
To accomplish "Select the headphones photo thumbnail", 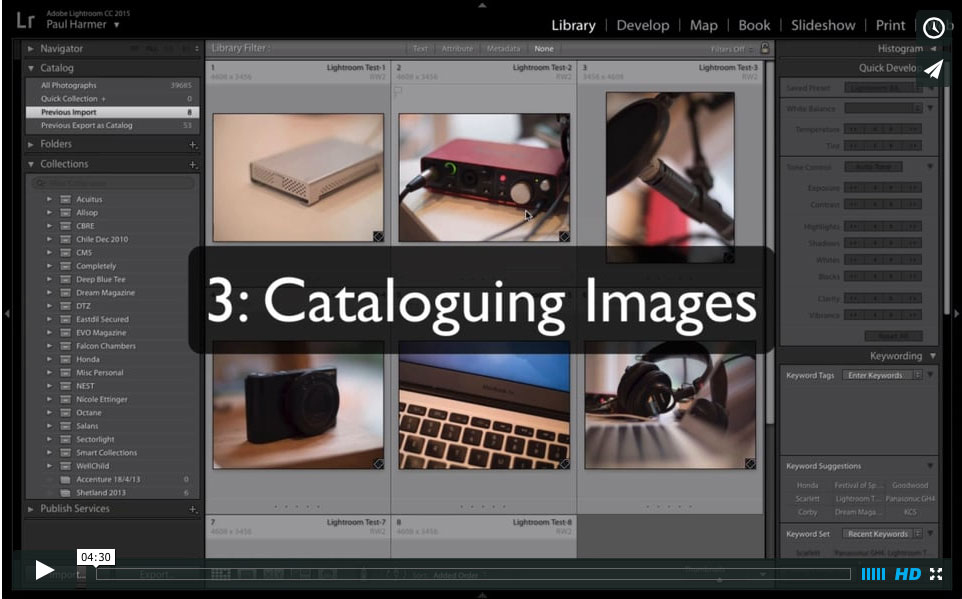I will (x=670, y=405).
